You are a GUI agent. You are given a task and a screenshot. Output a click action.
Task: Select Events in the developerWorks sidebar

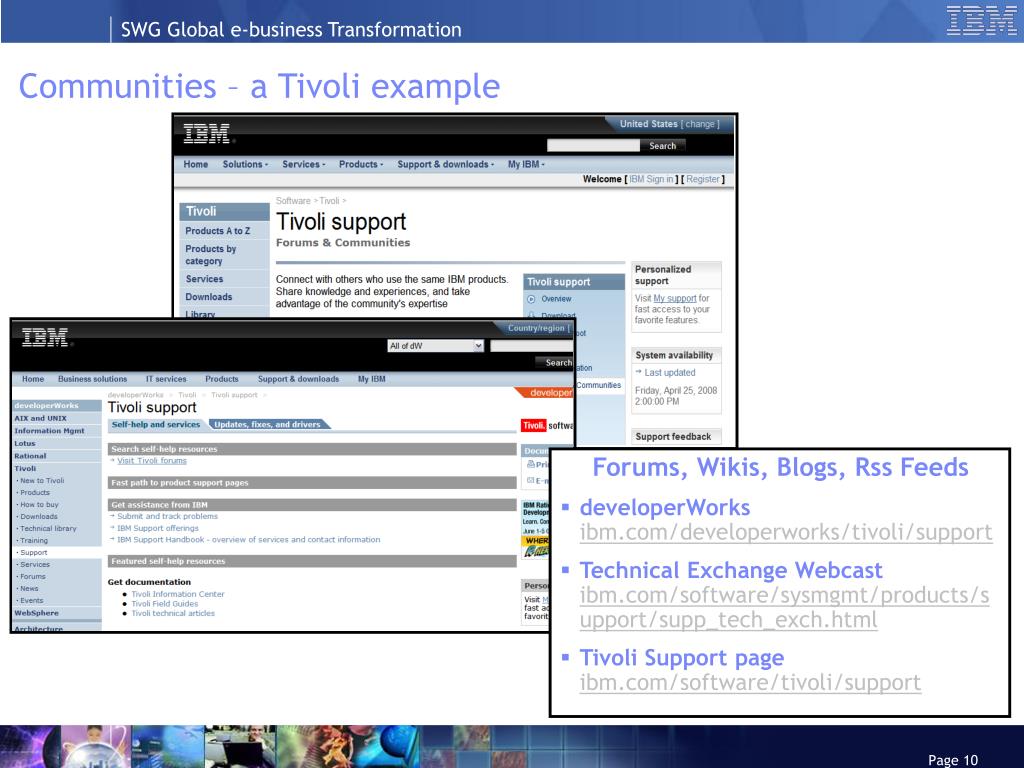pyautogui.click(x=31, y=600)
